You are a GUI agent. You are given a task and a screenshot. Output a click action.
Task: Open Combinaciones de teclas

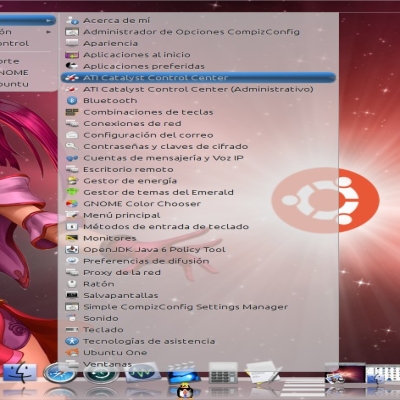coord(198,112)
